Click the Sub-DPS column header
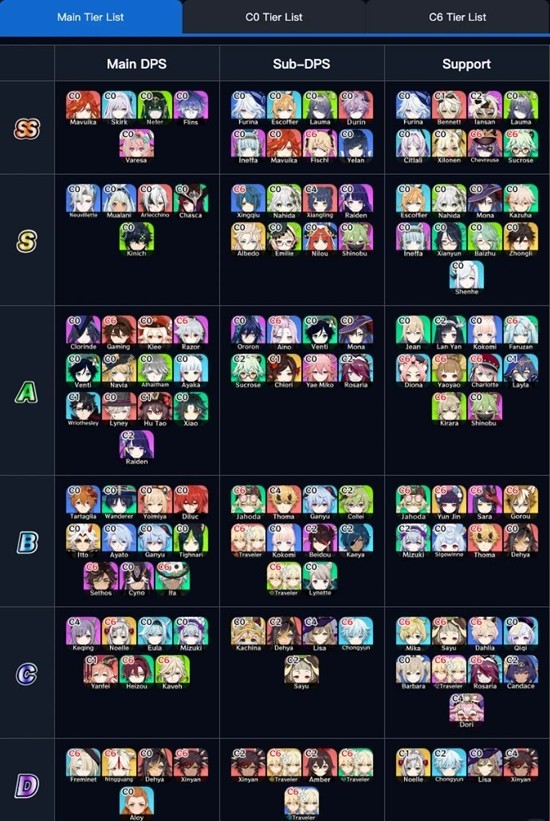 302,64
